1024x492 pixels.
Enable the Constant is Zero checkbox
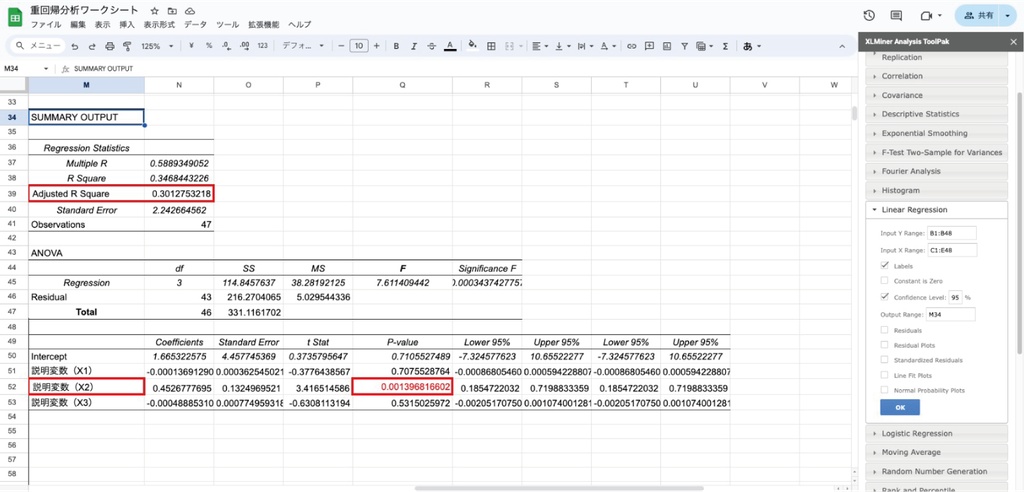coord(884,282)
